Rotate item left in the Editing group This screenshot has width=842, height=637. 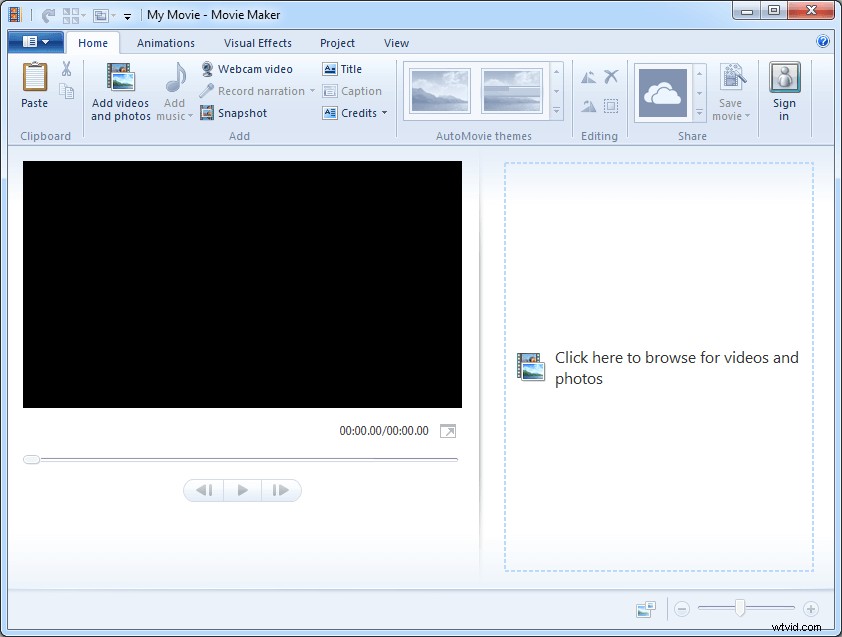click(588, 75)
